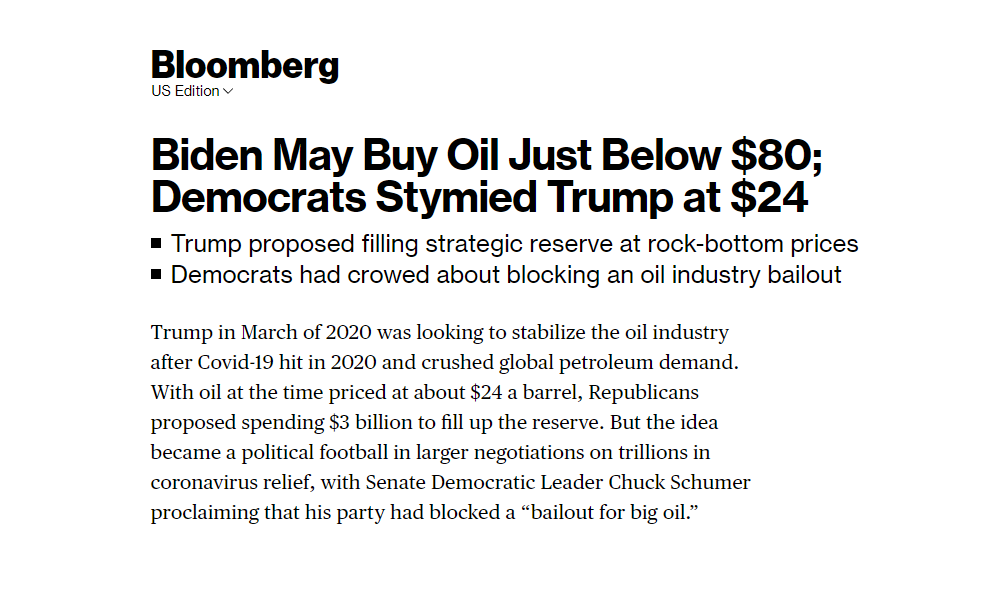Select the subheading about oil industry bailout
Viewport: 981px width, 598px height.
(506, 275)
